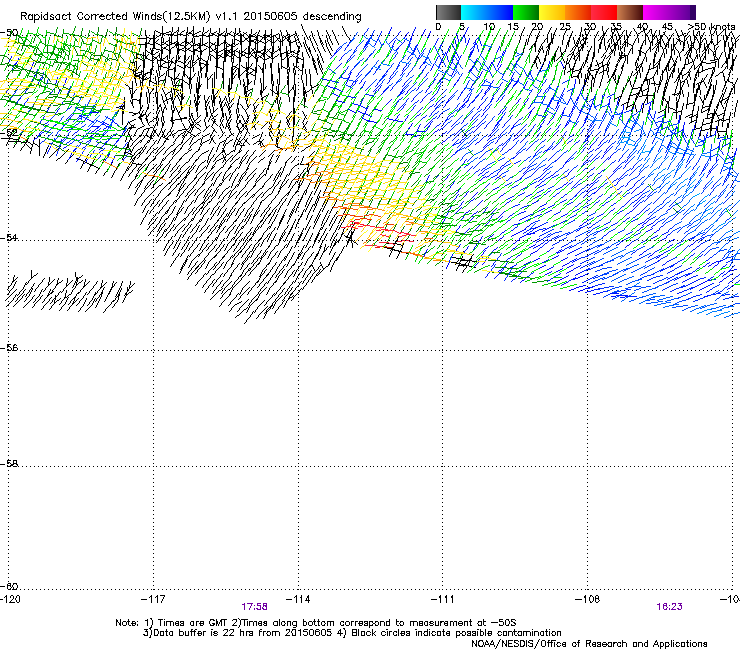Pick the yellow 20-25 knots legend segment

pos(552,12)
